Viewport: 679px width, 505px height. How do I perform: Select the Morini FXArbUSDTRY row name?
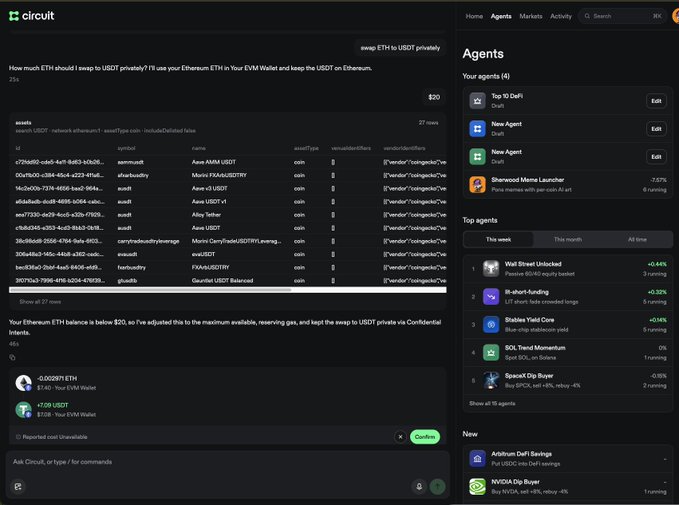pos(219,175)
